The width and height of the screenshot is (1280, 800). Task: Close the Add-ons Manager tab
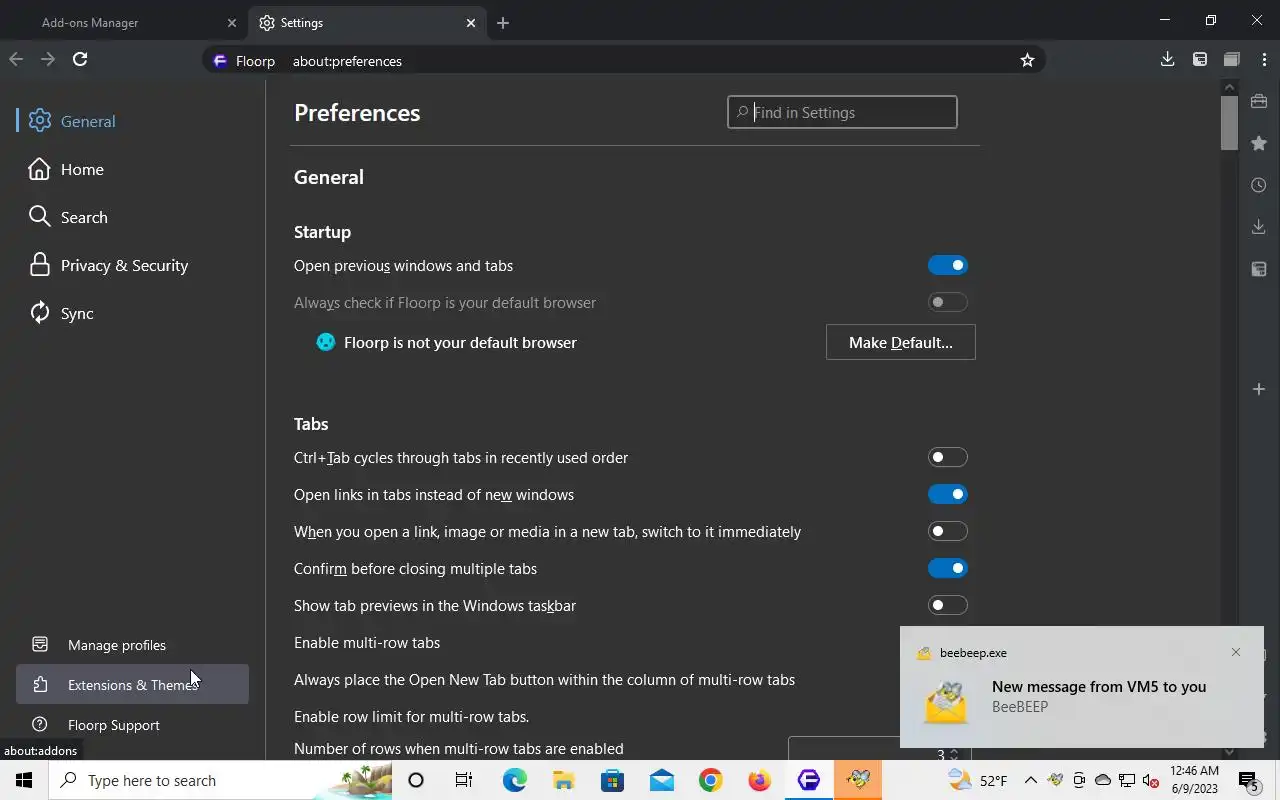[x=232, y=23]
